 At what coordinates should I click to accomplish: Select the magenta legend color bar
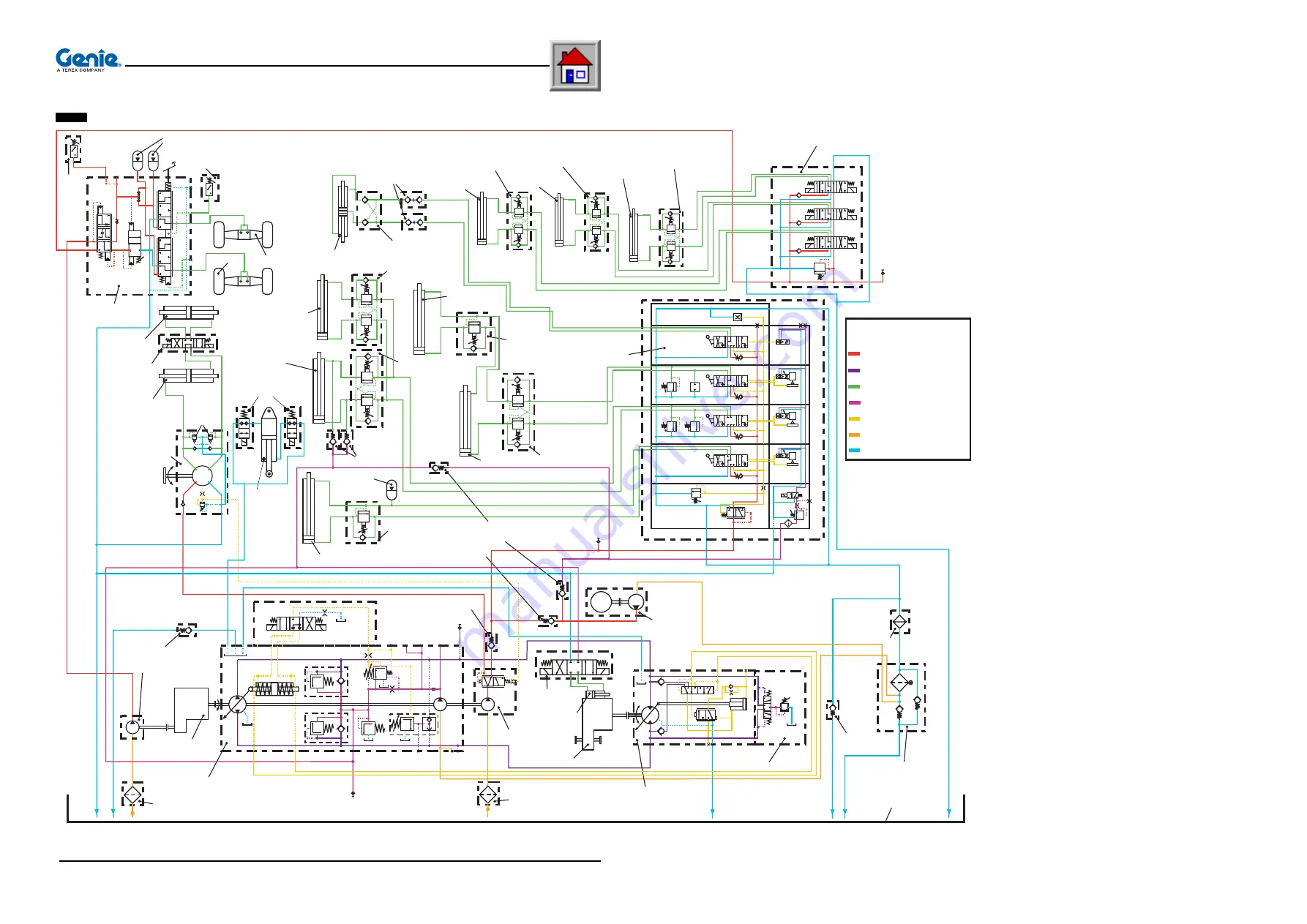tap(854, 402)
